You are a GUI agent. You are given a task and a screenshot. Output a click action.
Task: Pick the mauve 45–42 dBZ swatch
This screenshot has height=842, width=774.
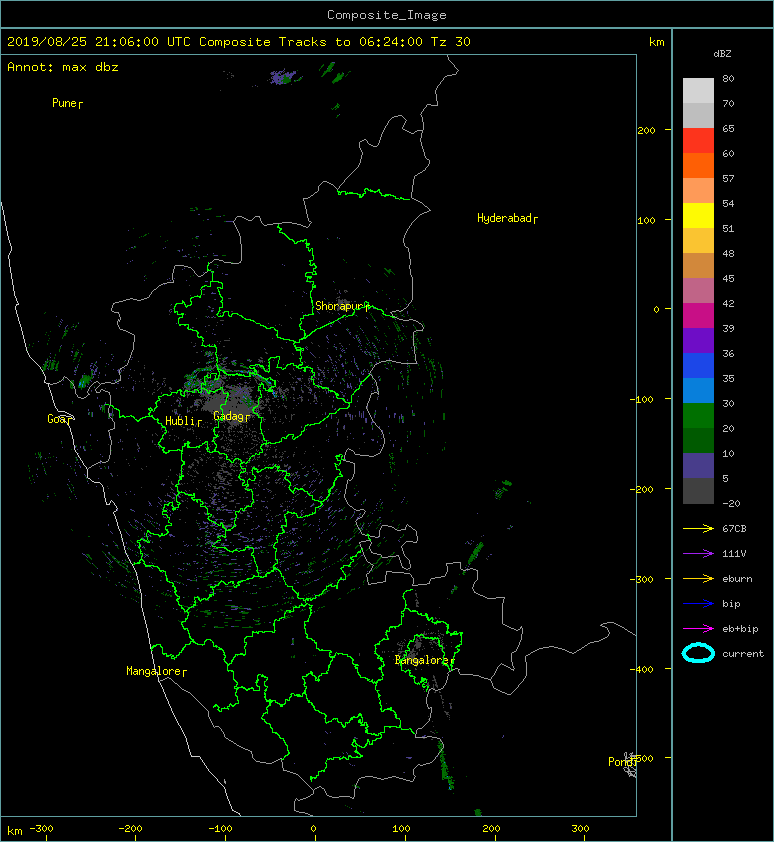(698, 291)
